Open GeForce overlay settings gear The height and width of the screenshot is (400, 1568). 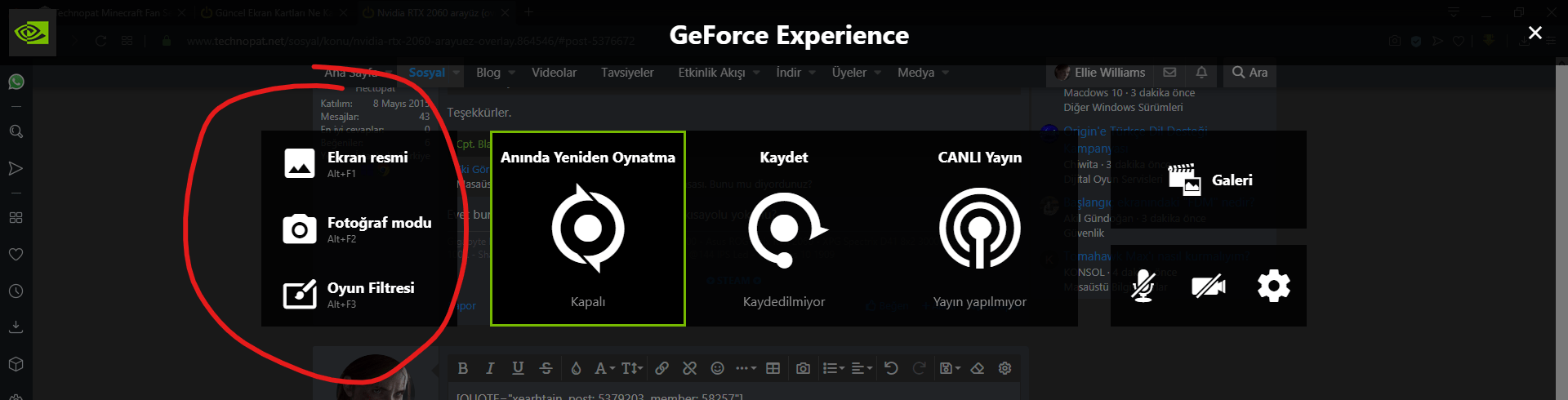click(1274, 286)
